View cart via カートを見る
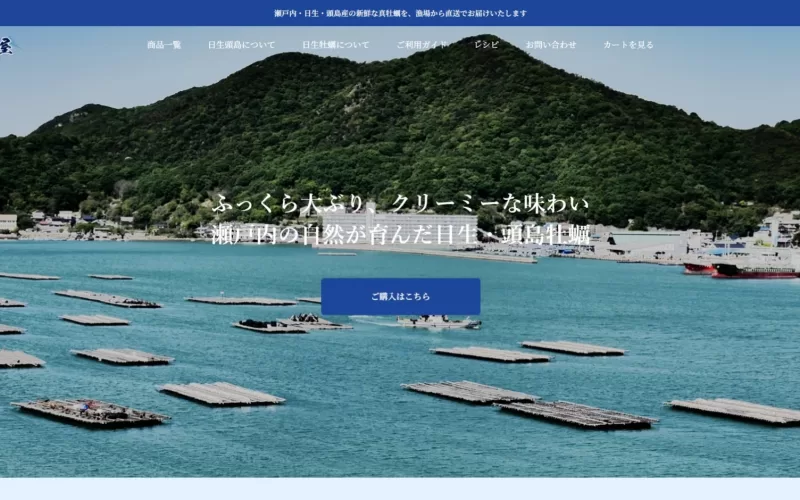Viewport: 800px width, 500px height. [628, 45]
